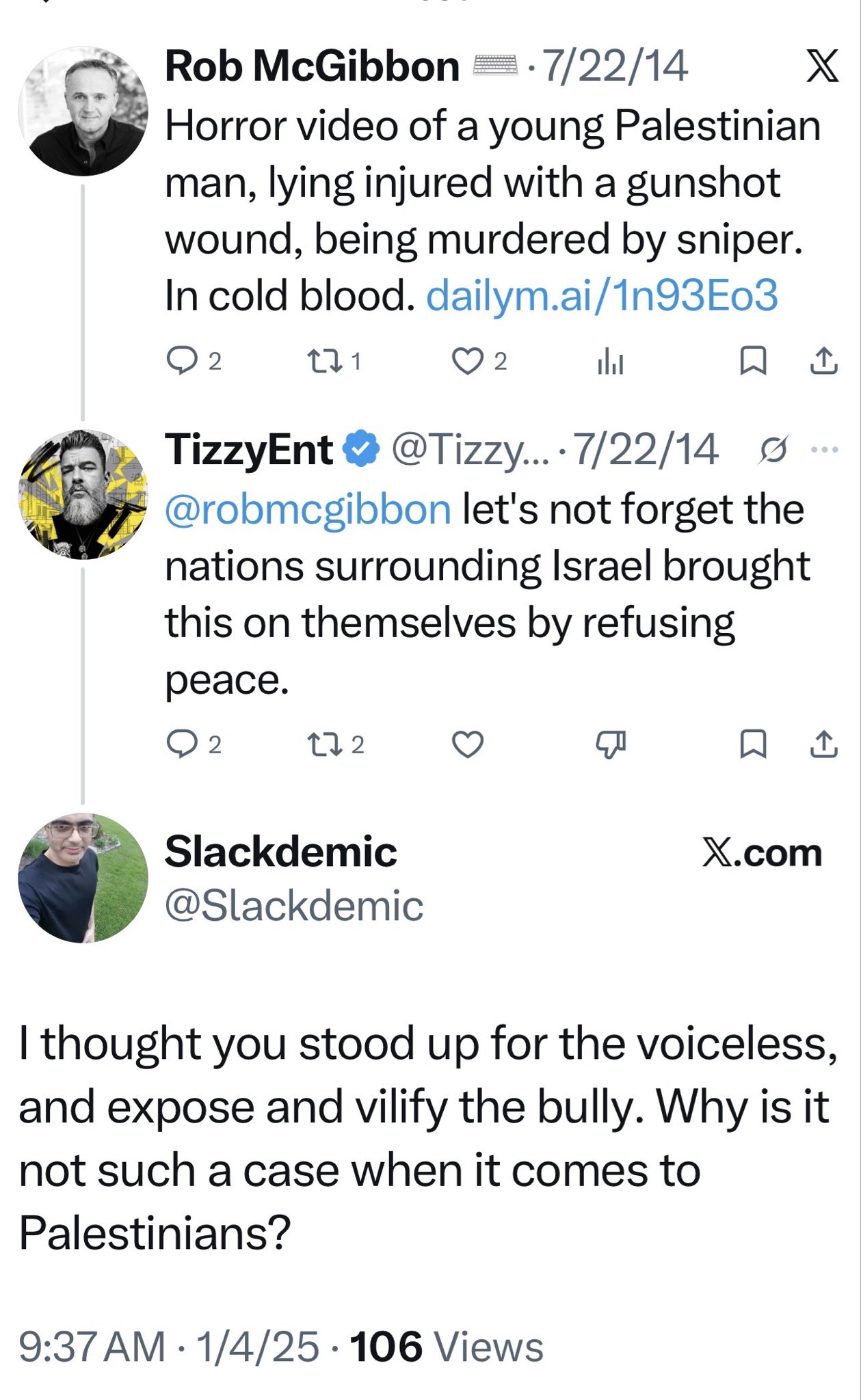Reply to TizzyEnt's tweet
This screenshot has width=861, height=1400.
click(x=182, y=744)
